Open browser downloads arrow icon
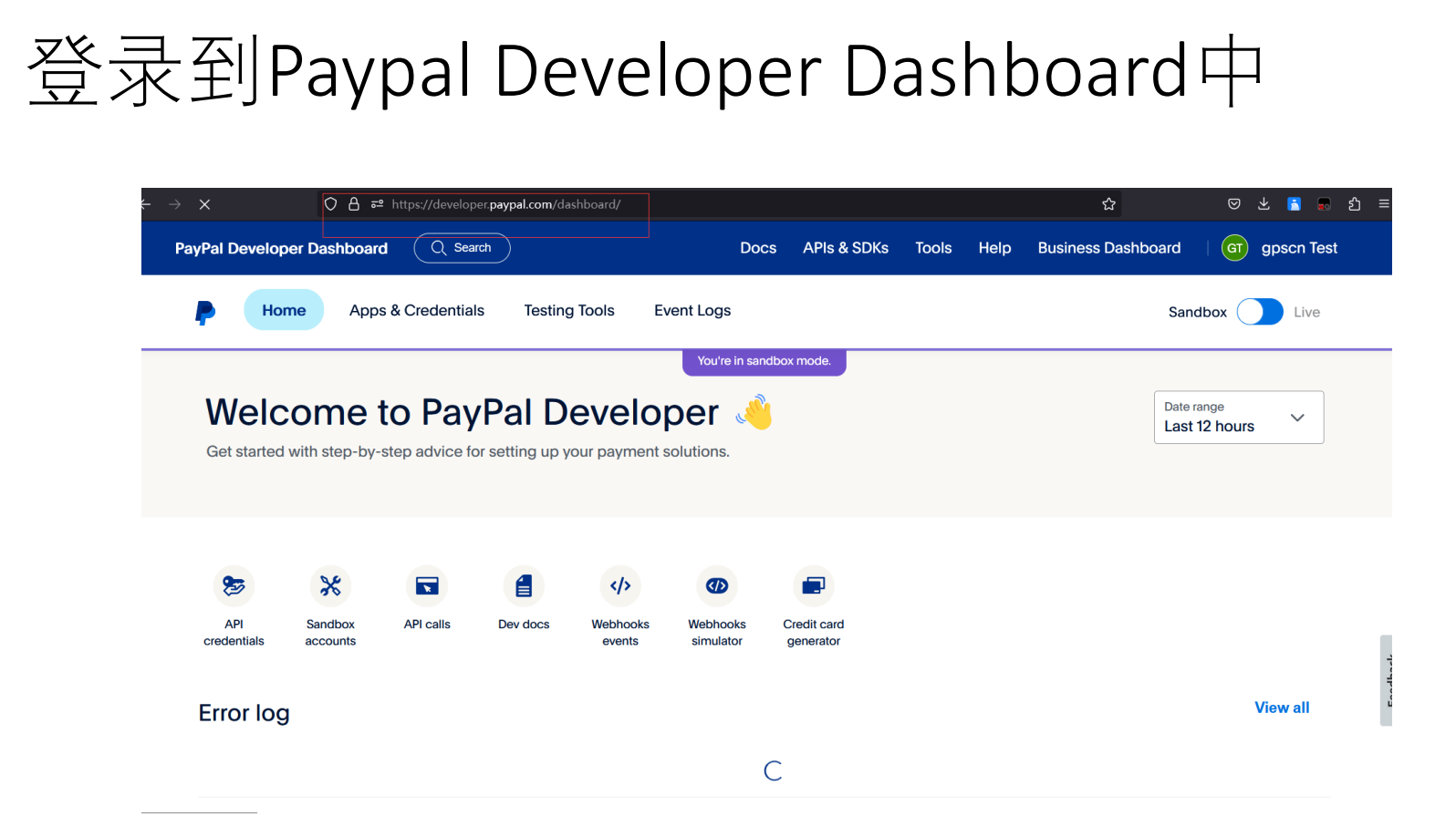The height and width of the screenshot is (827, 1456). (x=1264, y=204)
